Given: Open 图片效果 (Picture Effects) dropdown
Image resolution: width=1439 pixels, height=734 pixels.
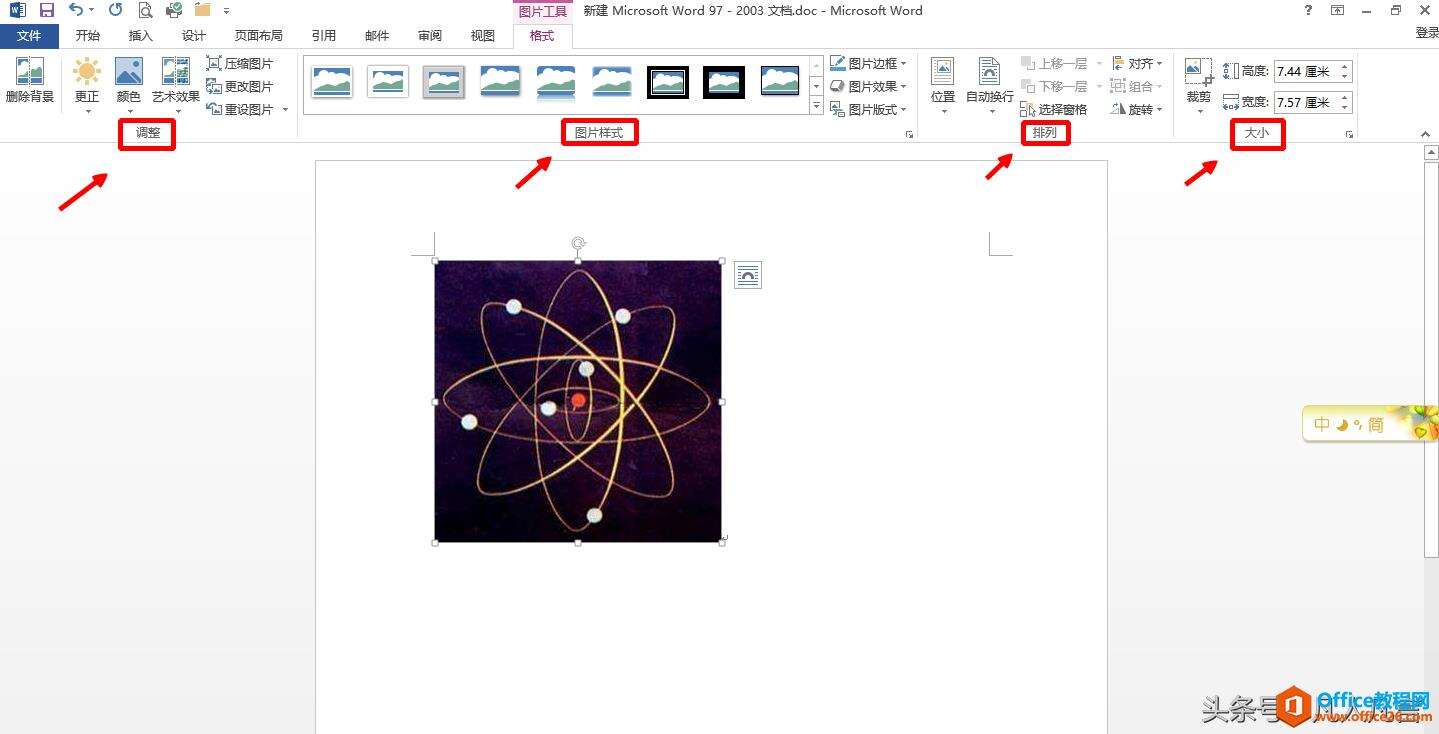Looking at the screenshot, I should tap(868, 86).
